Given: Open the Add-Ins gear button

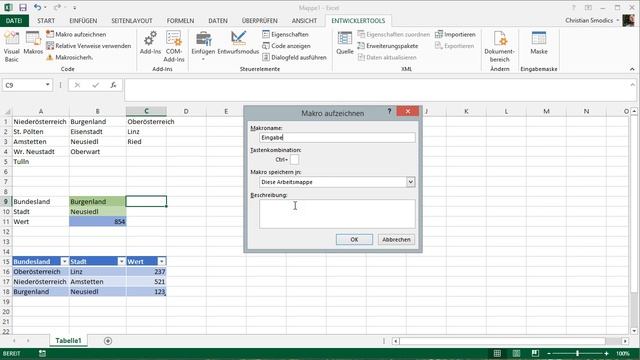Looking at the screenshot, I should pyautogui.click(x=150, y=43).
